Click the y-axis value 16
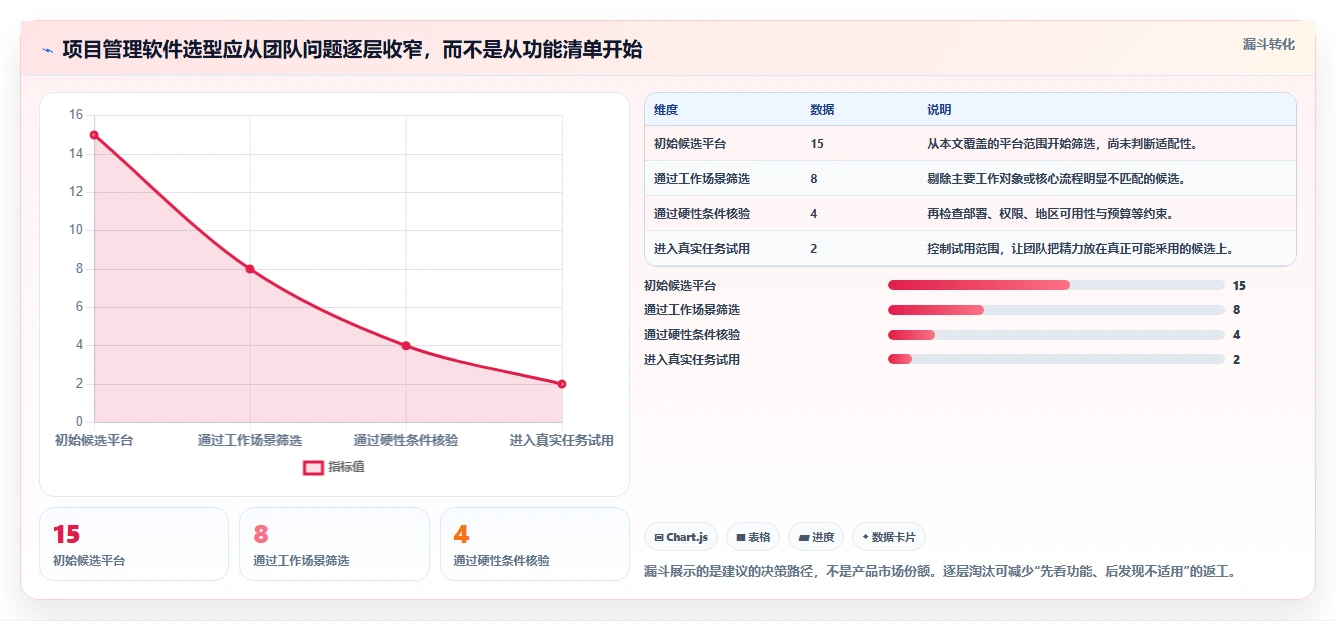Screen dimensions: 1336x621 pyautogui.click(x=76, y=115)
